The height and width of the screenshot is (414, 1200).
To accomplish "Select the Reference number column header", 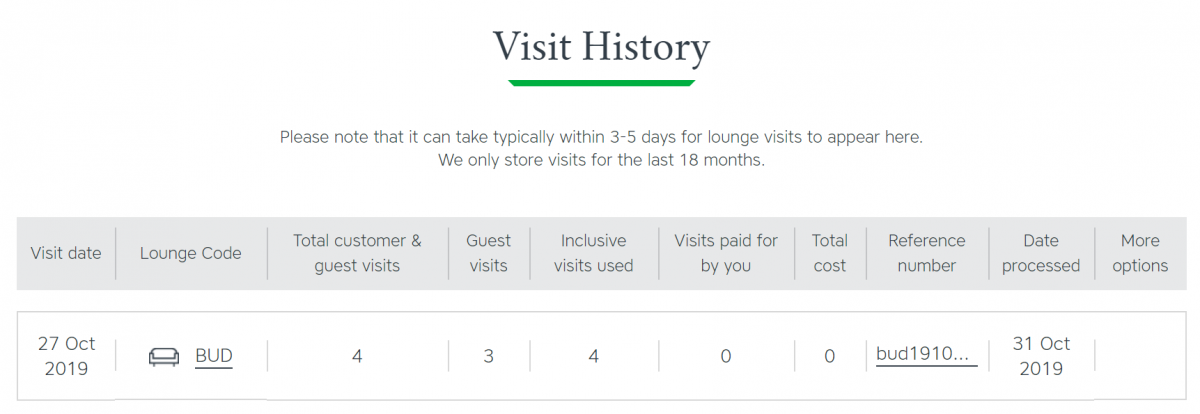I will point(927,253).
